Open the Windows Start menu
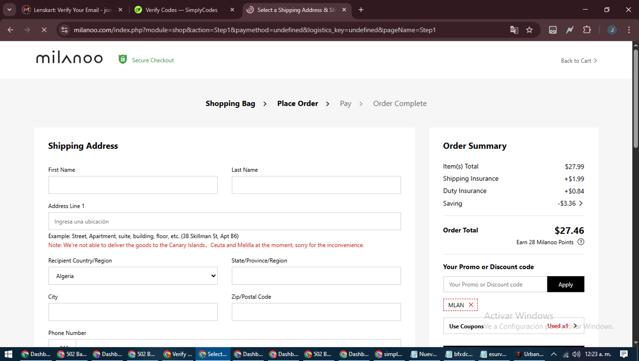Screen dimensions: 639x361 8,354
